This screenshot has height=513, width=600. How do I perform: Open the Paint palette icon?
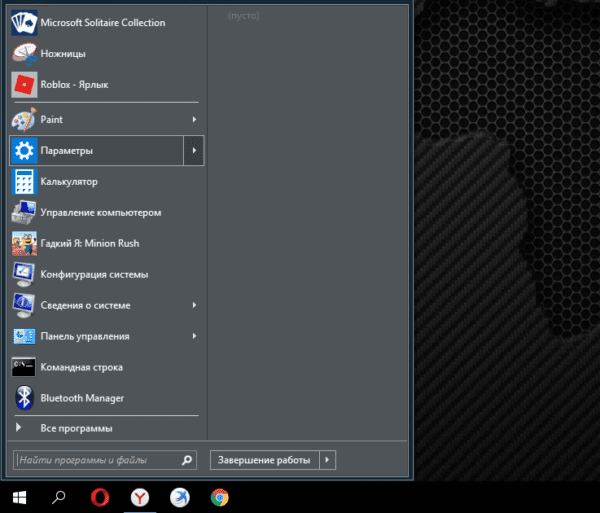point(24,119)
